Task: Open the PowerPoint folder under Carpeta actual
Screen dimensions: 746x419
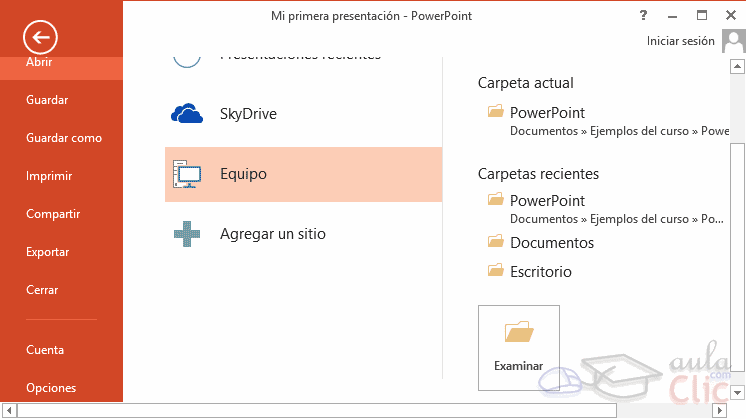Action: tap(547, 113)
